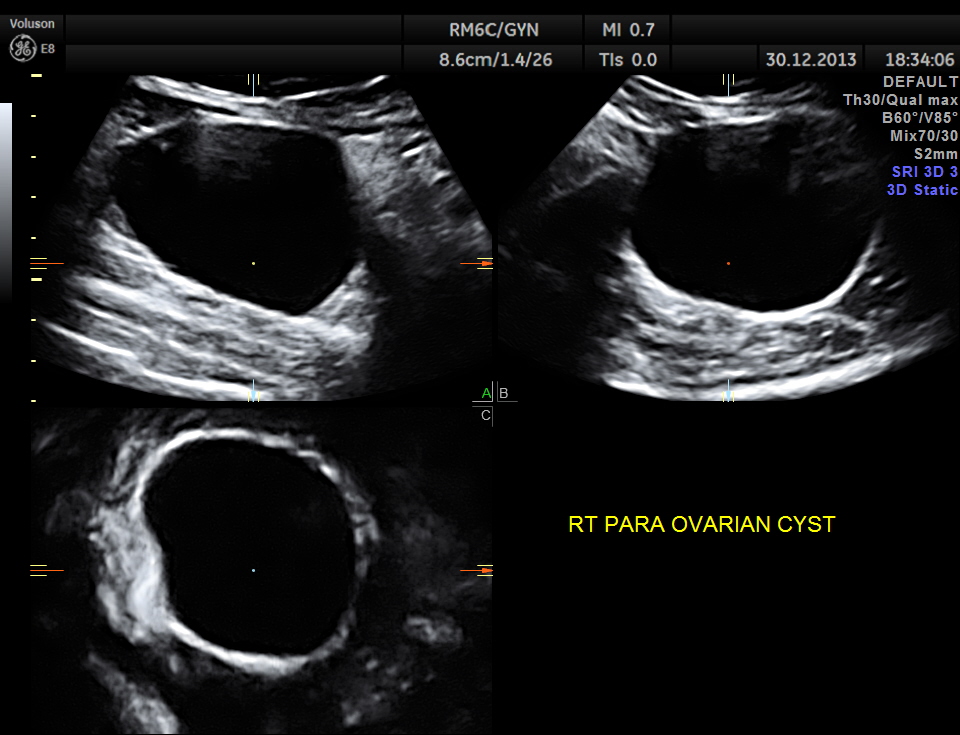Click the RM6C/GYN probe preset field
The height and width of the screenshot is (735, 960).
pyautogui.click(x=494, y=29)
